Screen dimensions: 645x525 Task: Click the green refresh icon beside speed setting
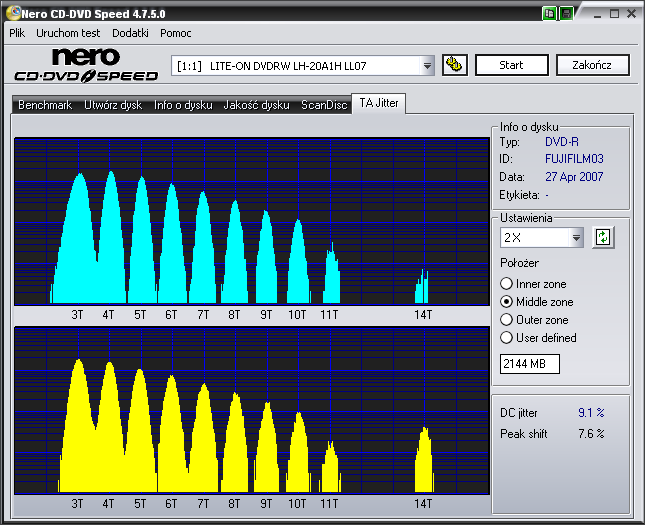(x=603, y=237)
